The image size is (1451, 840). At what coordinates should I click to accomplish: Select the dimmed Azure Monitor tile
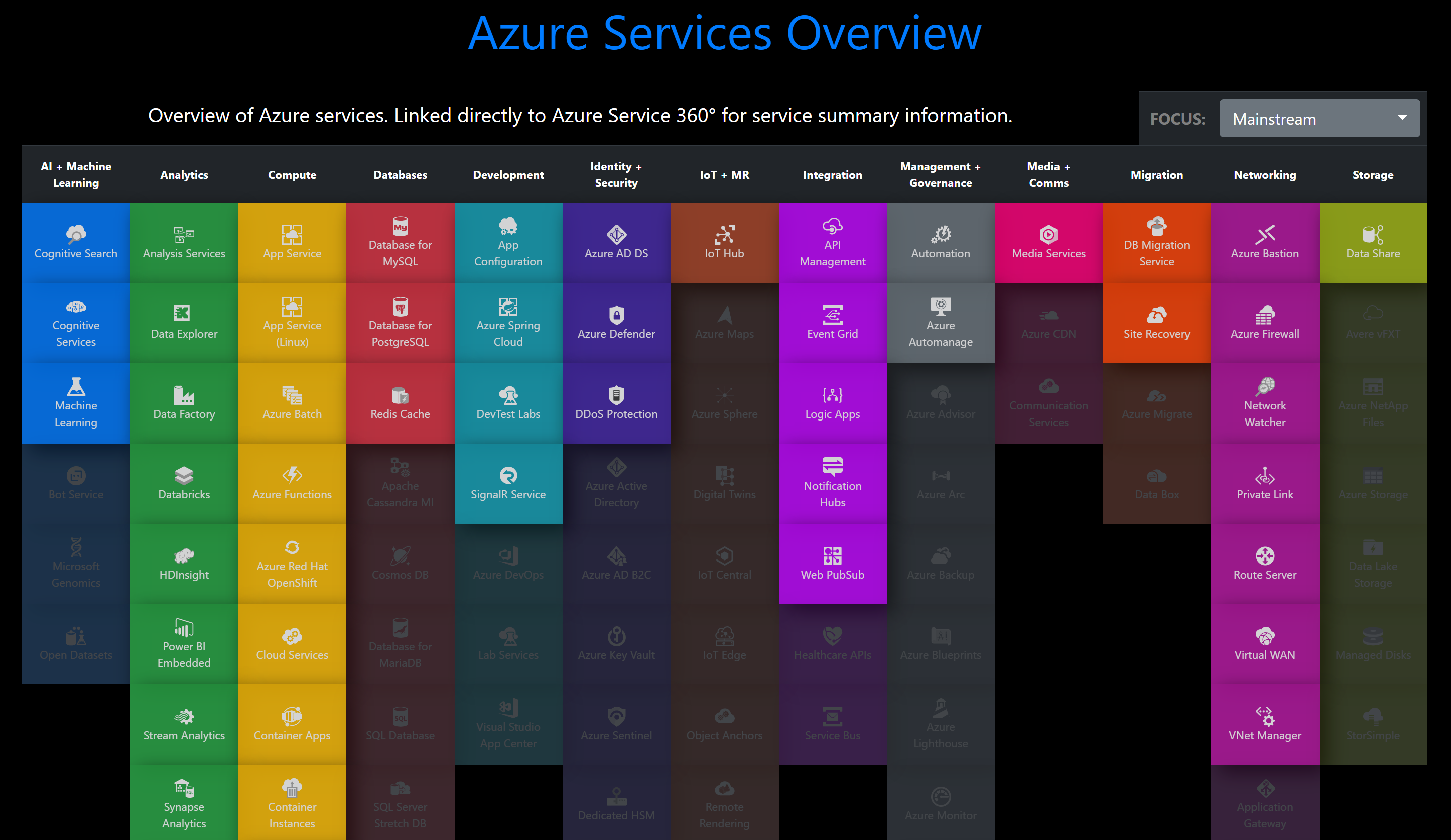(x=941, y=802)
